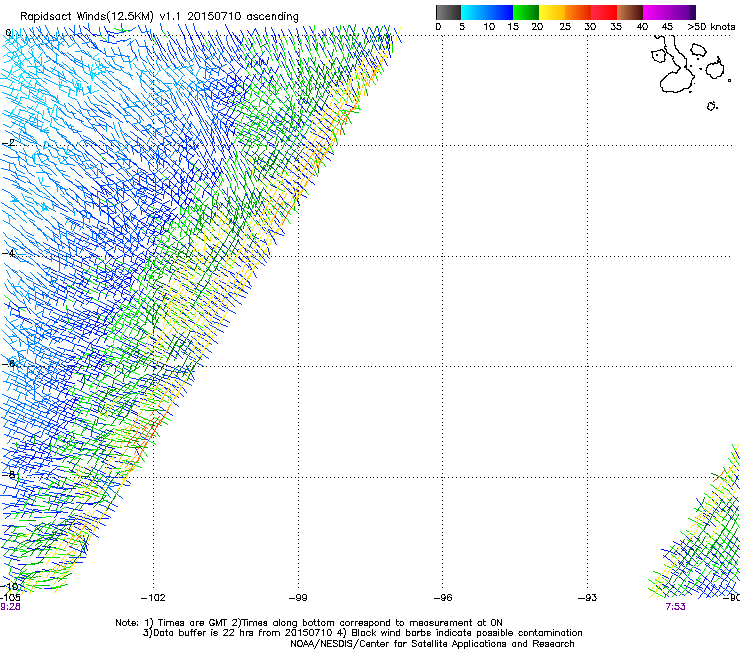Click the '10' legend tick label

[x=489, y=27]
